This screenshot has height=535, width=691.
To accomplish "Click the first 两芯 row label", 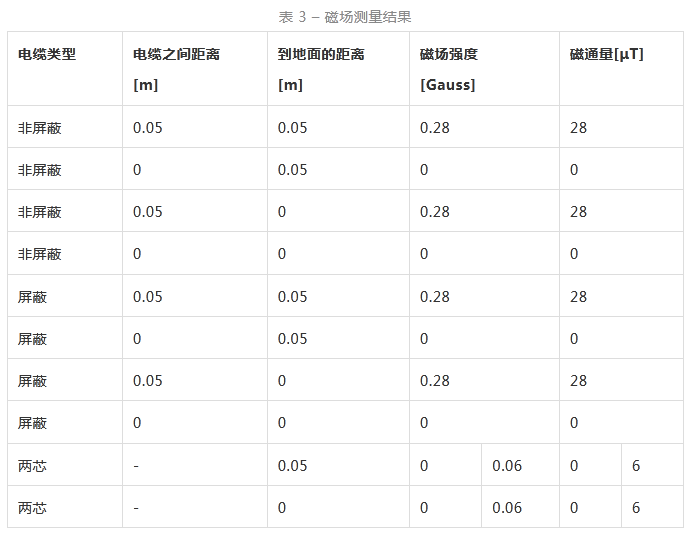I will coord(33,466).
